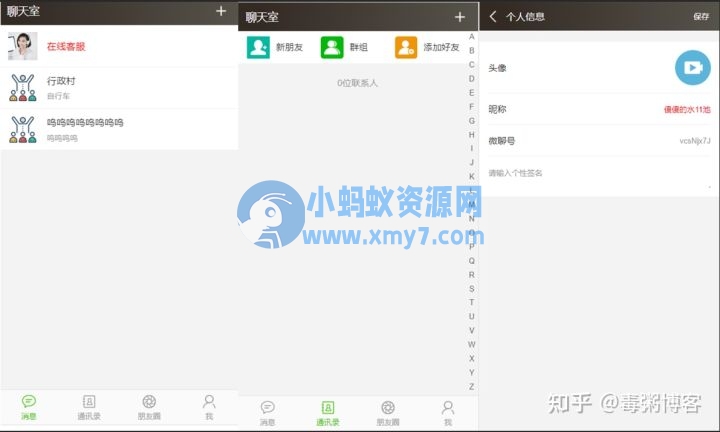Jump to letter G in index bar
The width and height of the screenshot is (720, 432).
(x=472, y=121)
